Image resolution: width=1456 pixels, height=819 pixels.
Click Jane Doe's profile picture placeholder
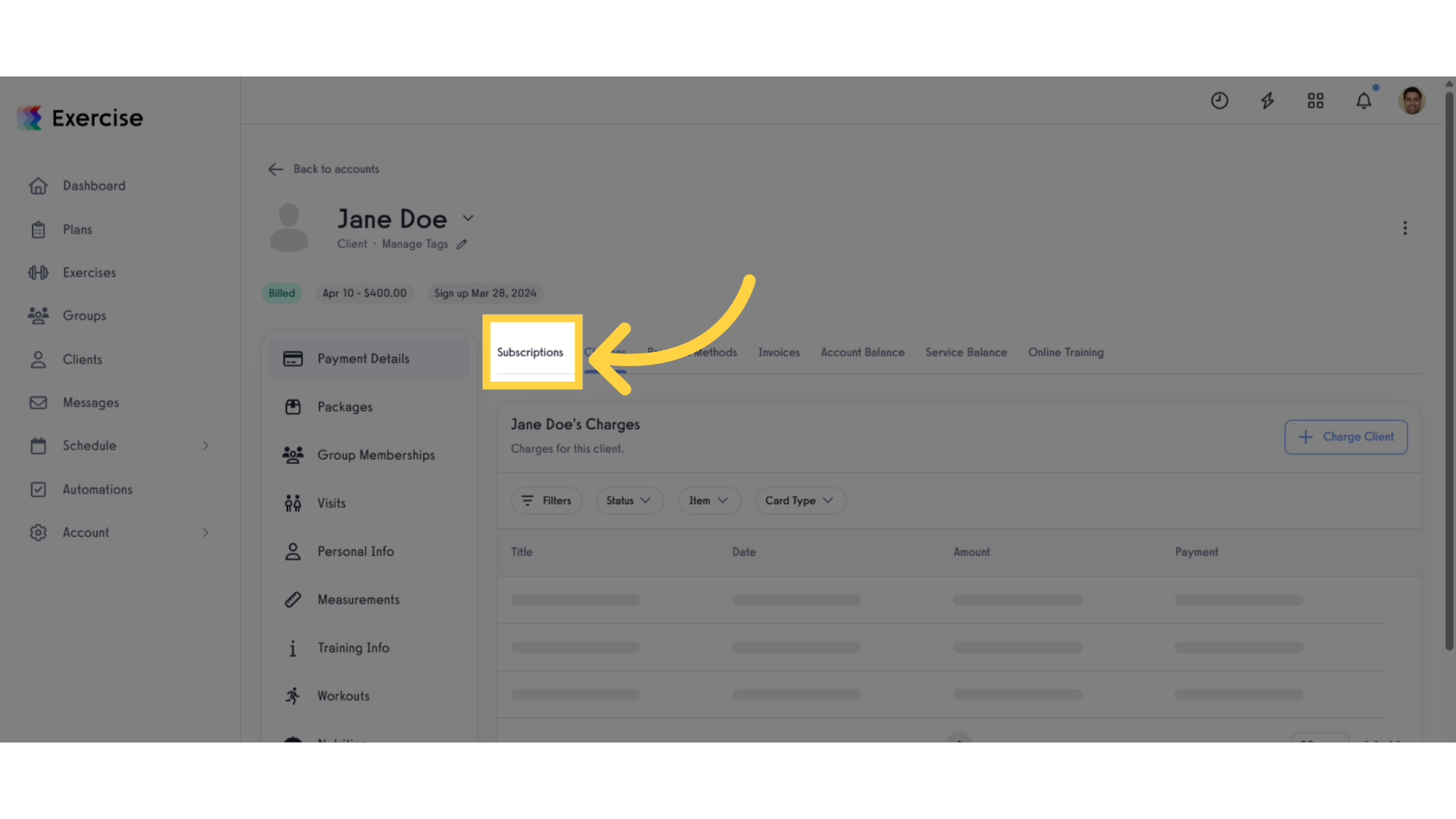click(289, 227)
